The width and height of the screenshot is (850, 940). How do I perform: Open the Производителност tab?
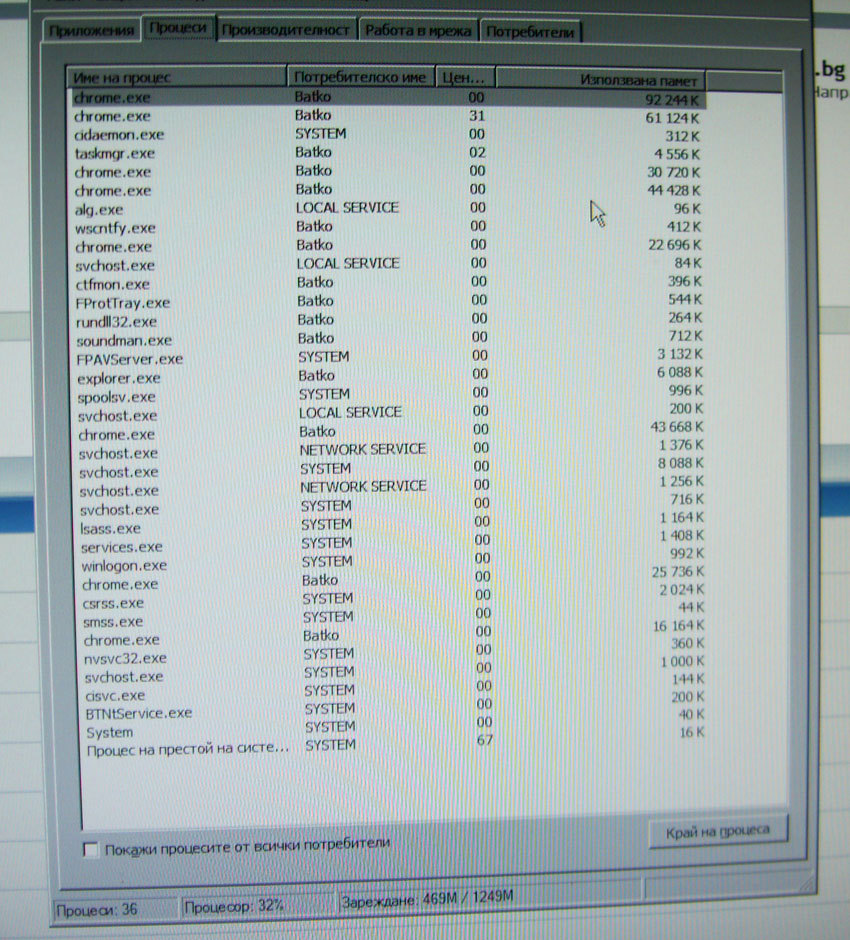point(286,30)
